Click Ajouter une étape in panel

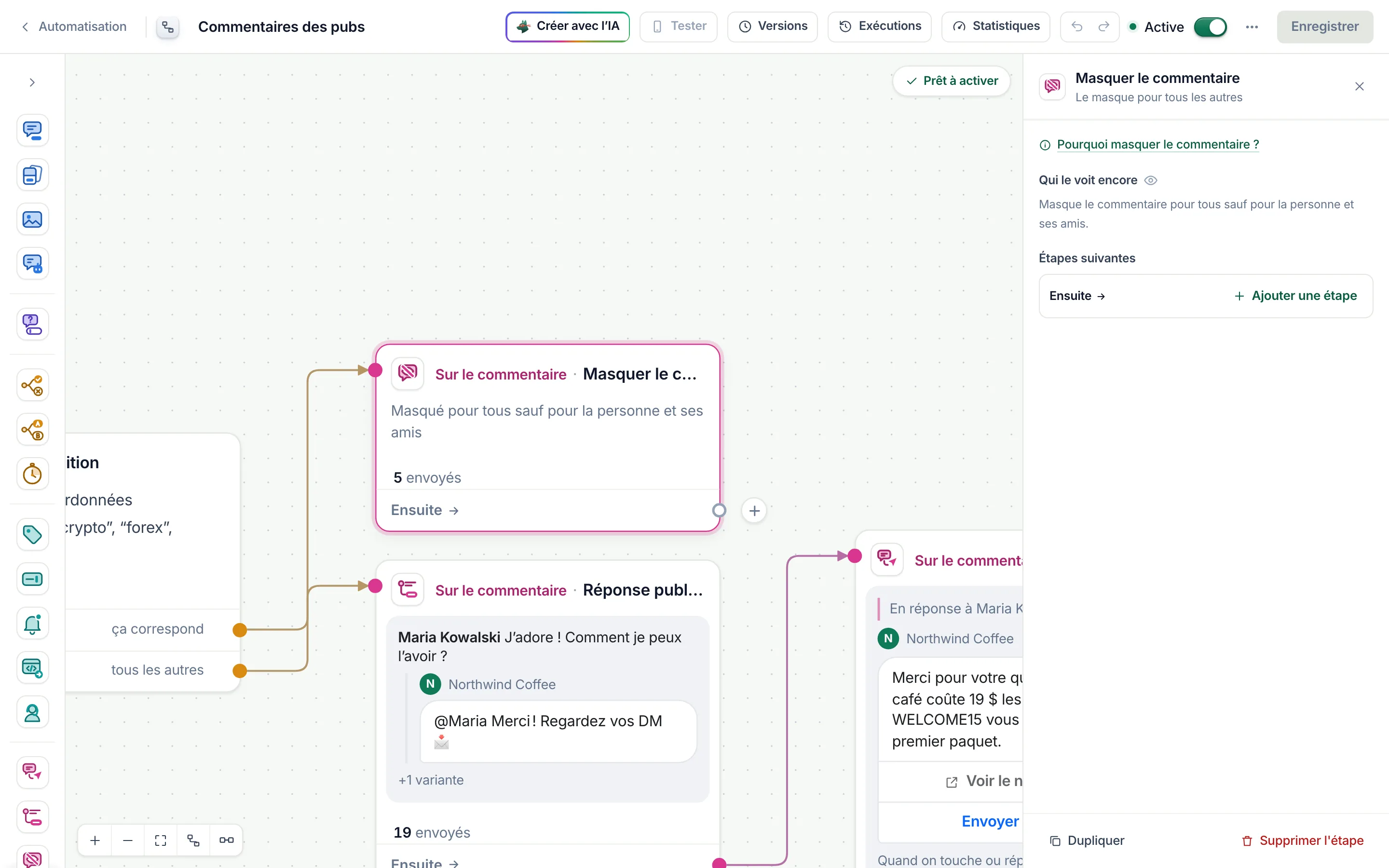click(x=1295, y=296)
